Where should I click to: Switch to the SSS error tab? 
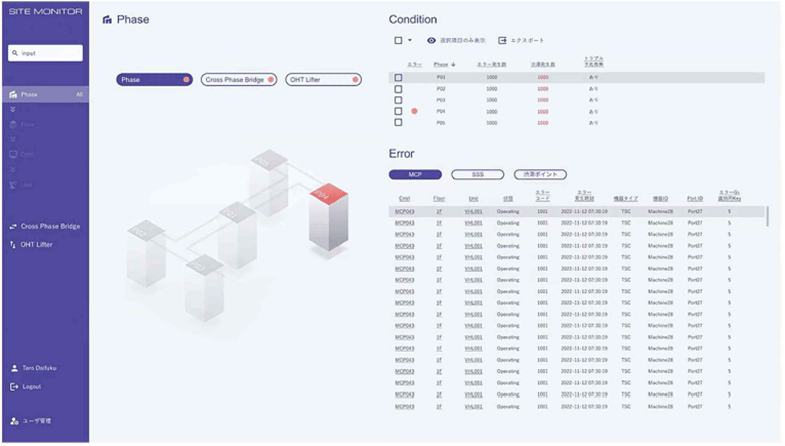(x=477, y=174)
